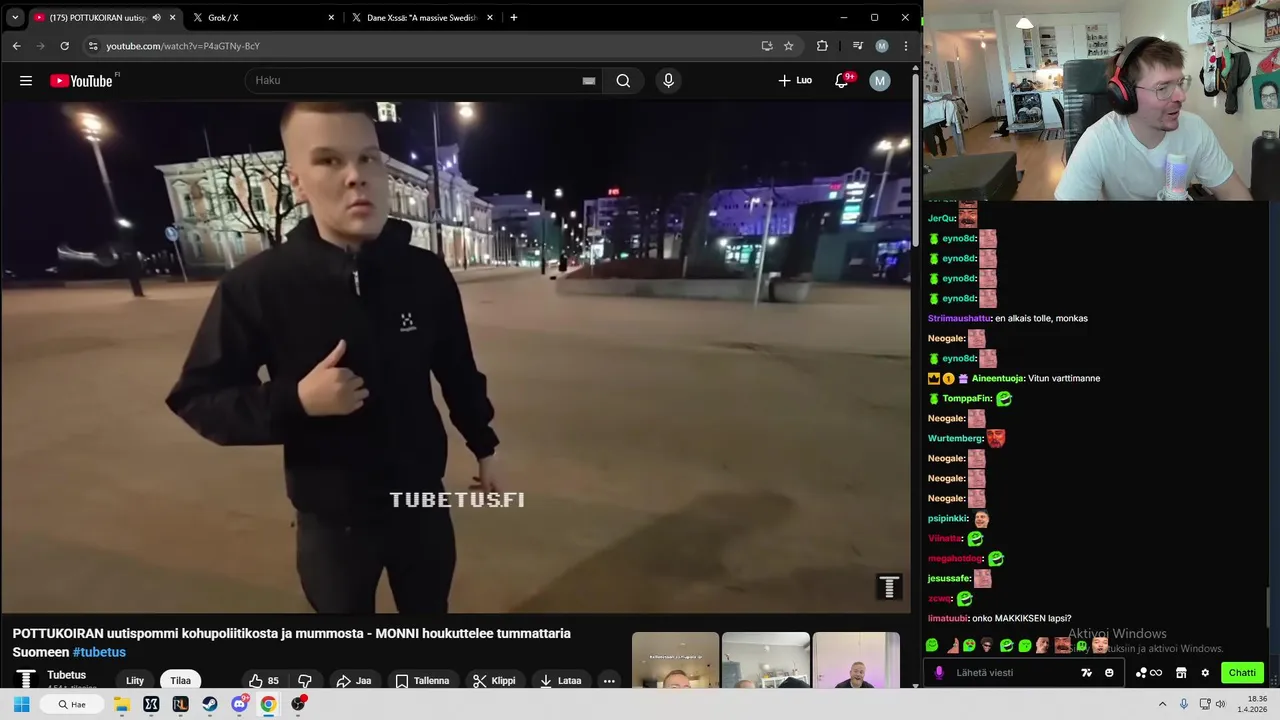Open Discord from the taskbar
1280x720 pixels.
pyautogui.click(x=239, y=704)
